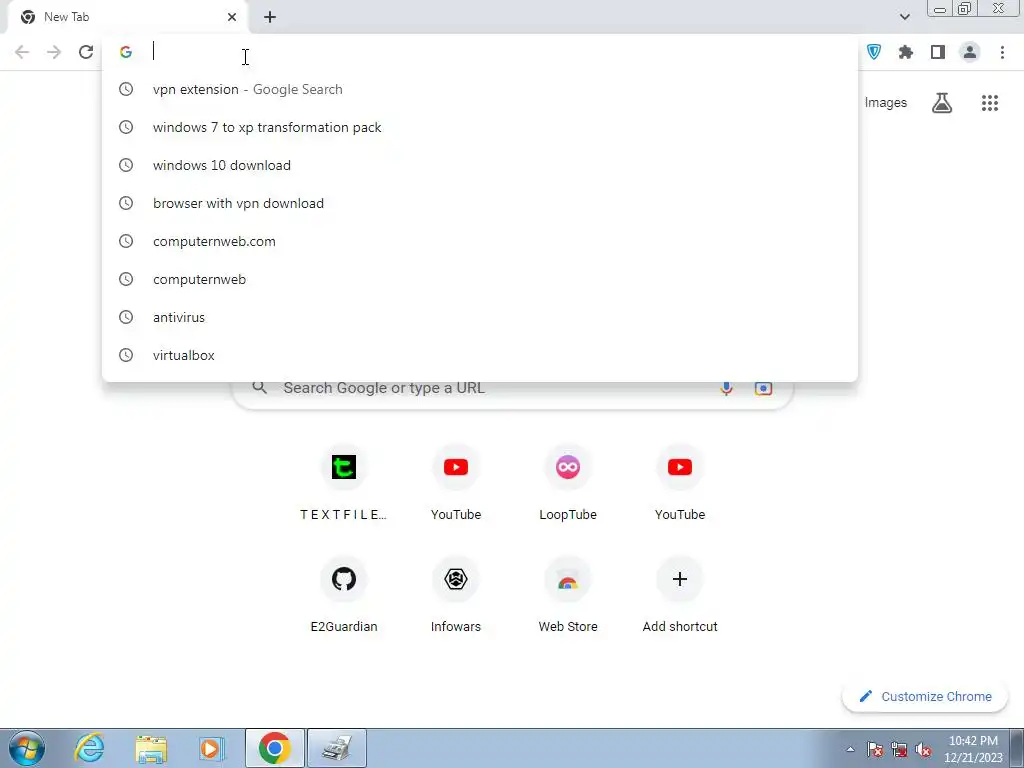The image size is (1024, 768).
Task: Choose "computernweb.com" suggestion
Action: 480,241
